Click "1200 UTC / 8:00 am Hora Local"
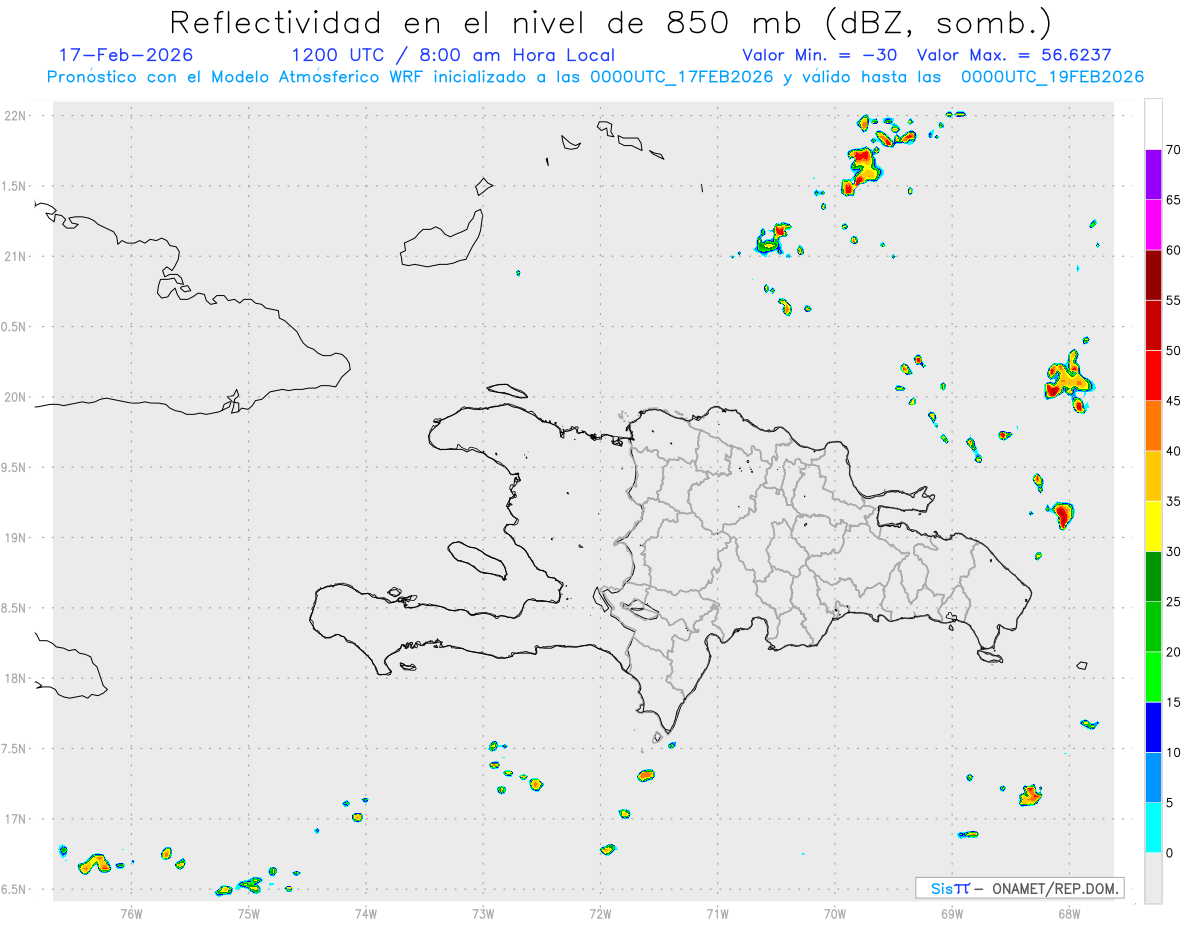Screen dimensions: 1200x927 (x=453, y=55)
